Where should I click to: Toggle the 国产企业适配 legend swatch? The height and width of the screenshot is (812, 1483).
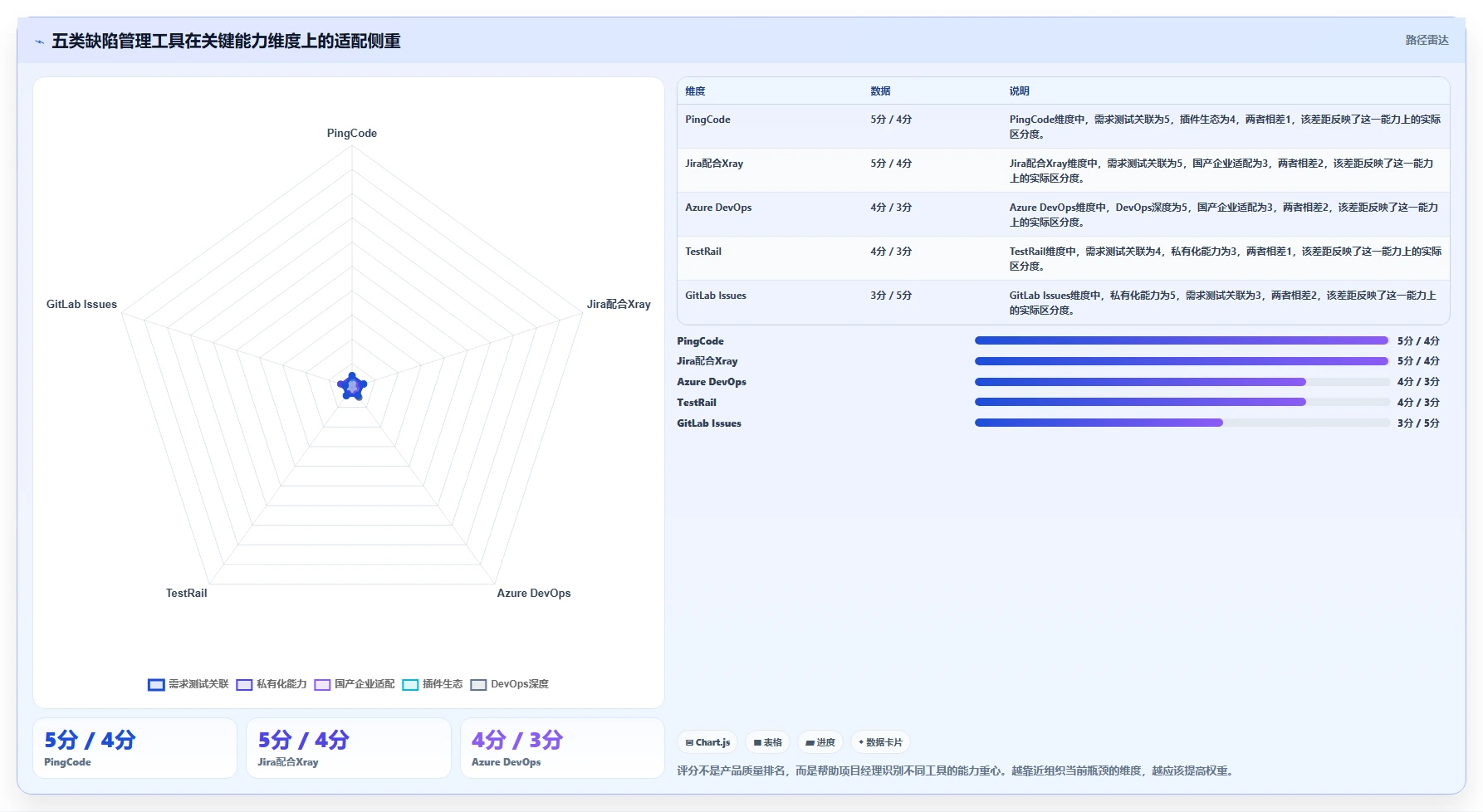pyautogui.click(x=322, y=685)
